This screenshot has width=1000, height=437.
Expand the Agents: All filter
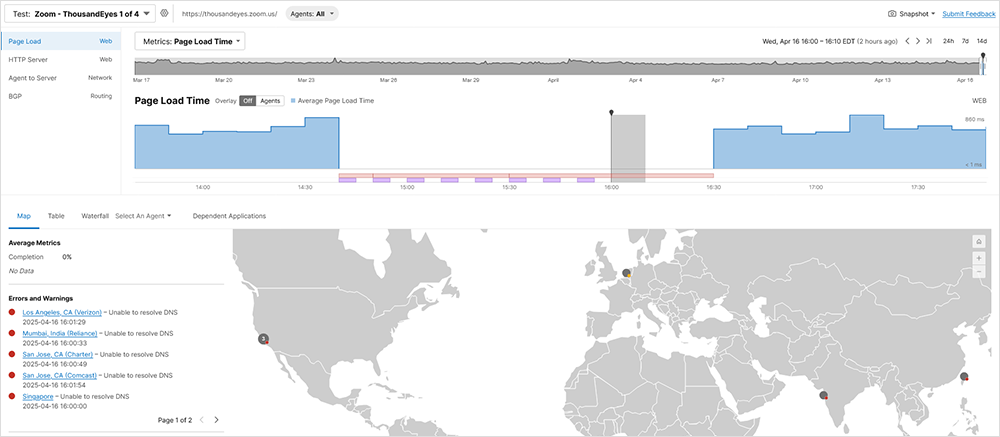(x=312, y=14)
